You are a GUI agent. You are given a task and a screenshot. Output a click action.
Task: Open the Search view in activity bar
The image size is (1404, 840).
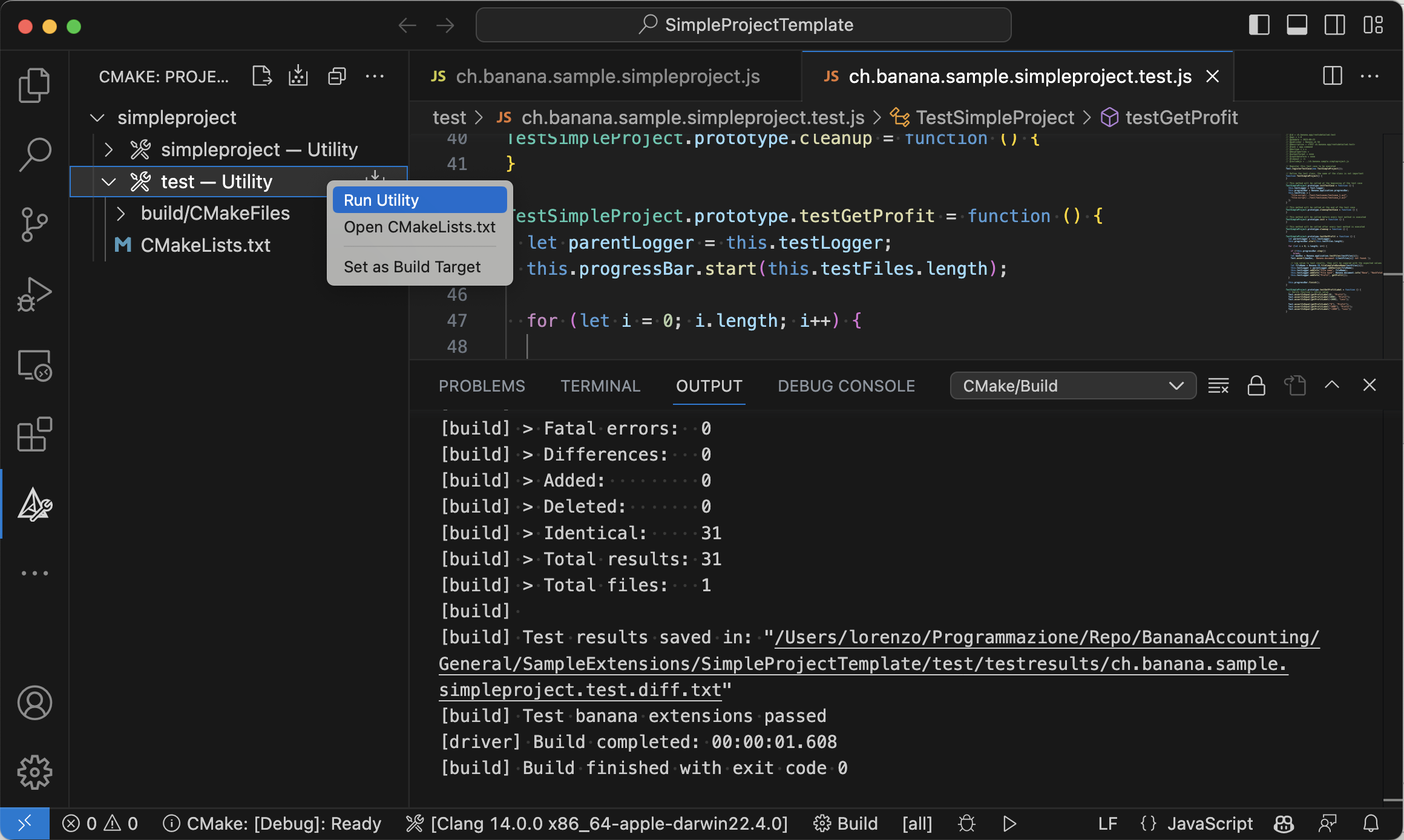[34, 155]
